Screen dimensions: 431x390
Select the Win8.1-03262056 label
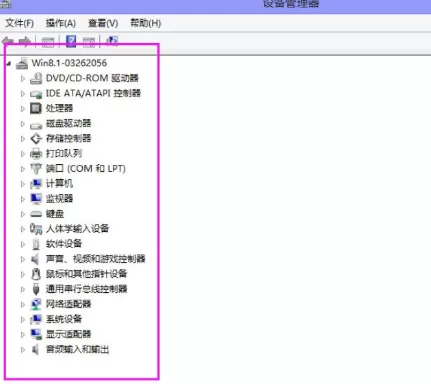(x=69, y=63)
